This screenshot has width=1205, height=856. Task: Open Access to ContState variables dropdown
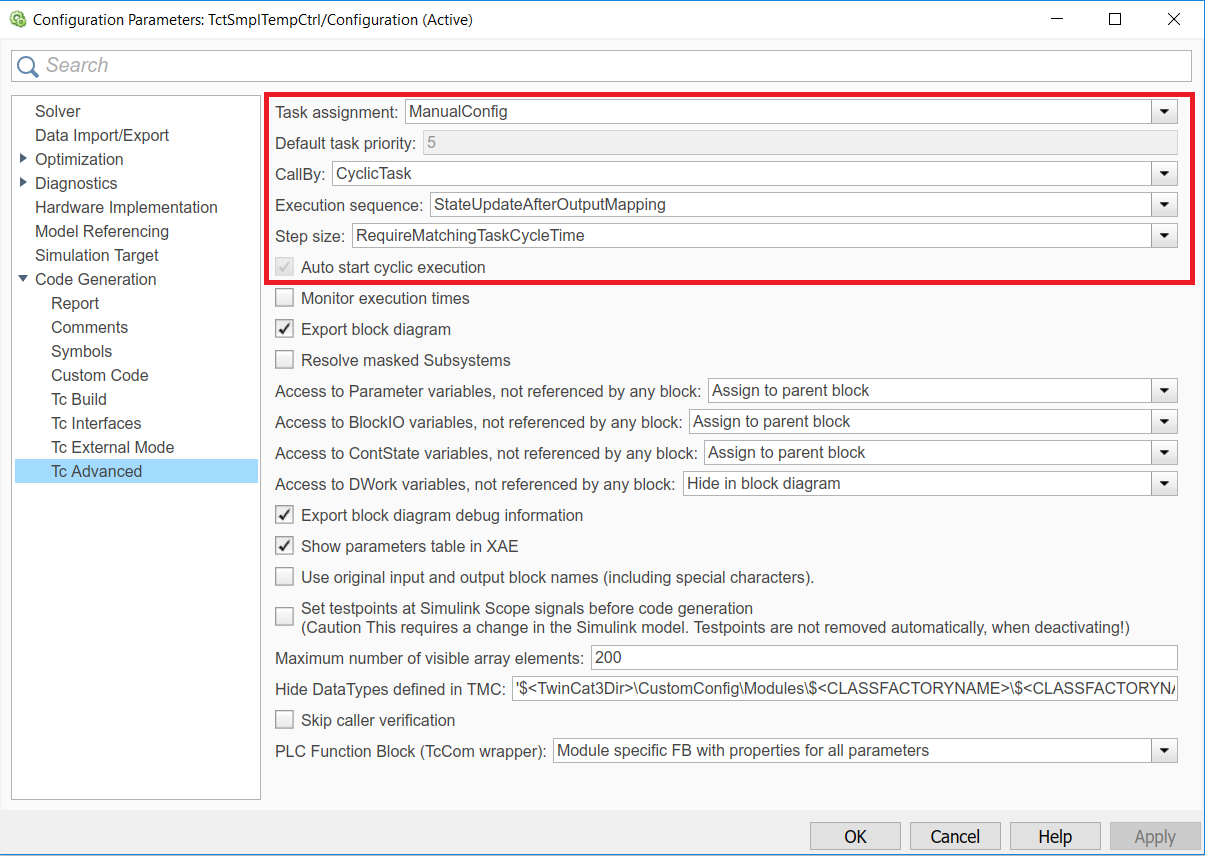1164,452
